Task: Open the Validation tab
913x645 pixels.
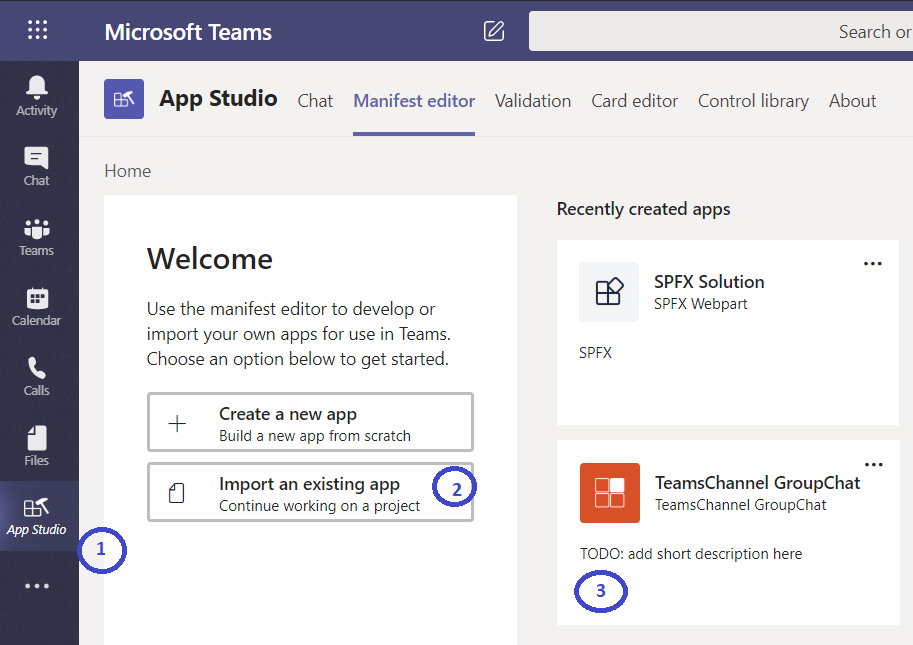Action: point(533,101)
